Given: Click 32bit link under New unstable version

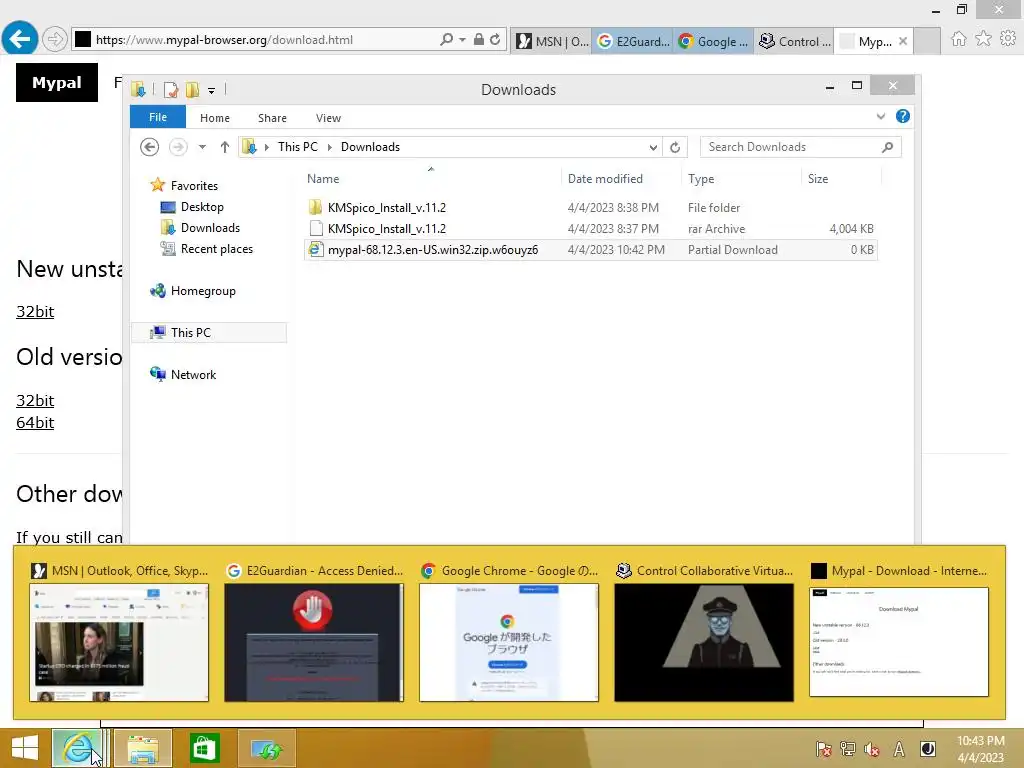Looking at the screenshot, I should tap(35, 312).
